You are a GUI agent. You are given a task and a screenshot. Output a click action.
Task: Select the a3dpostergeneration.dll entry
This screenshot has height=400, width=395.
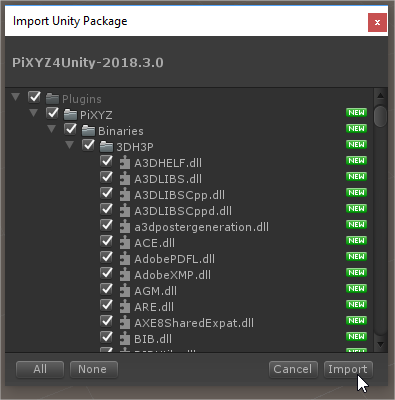(201, 227)
